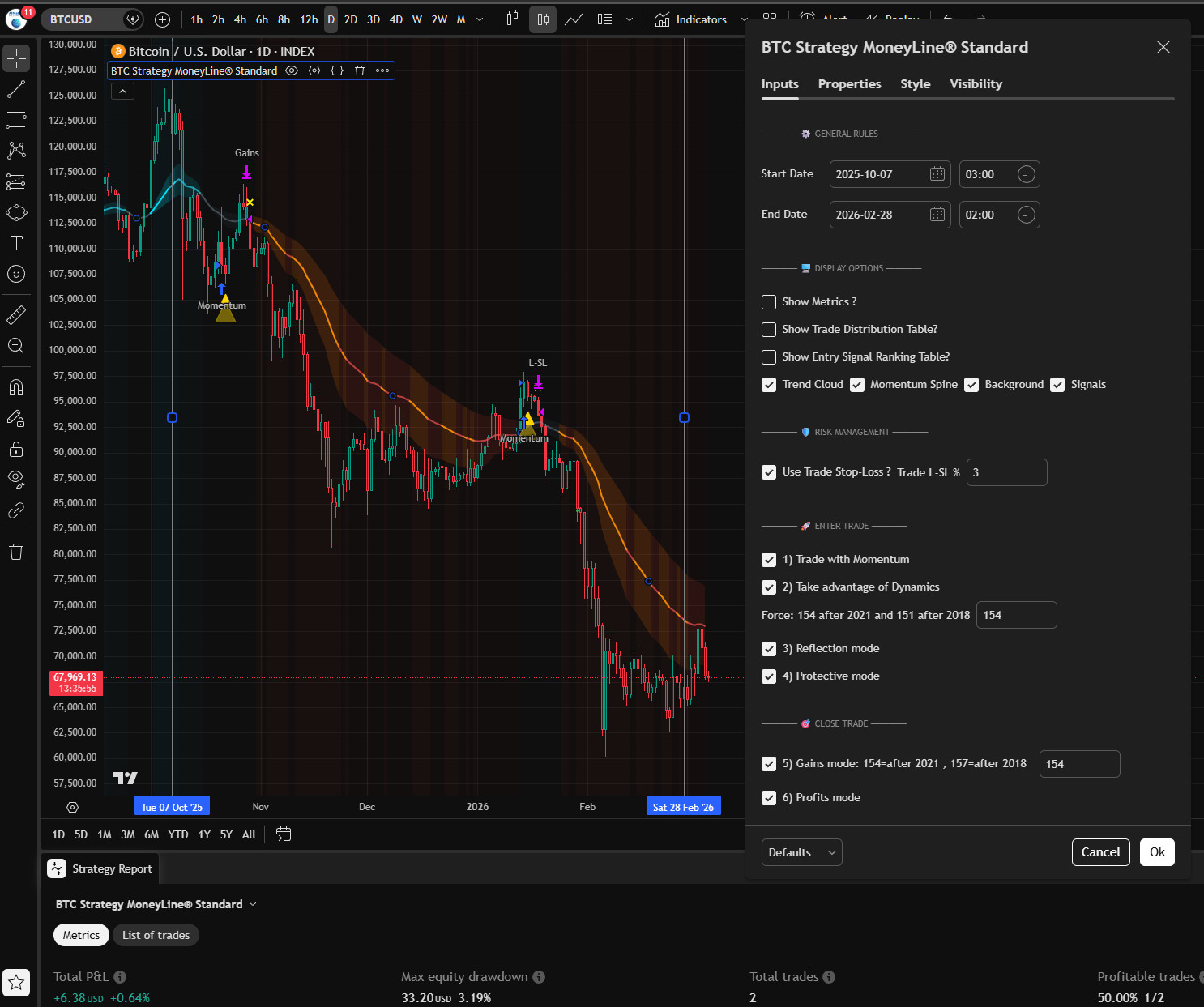Expand the Indicators favorites dropdown arrow
Screen dimensions: 1204x1007
tap(745, 19)
